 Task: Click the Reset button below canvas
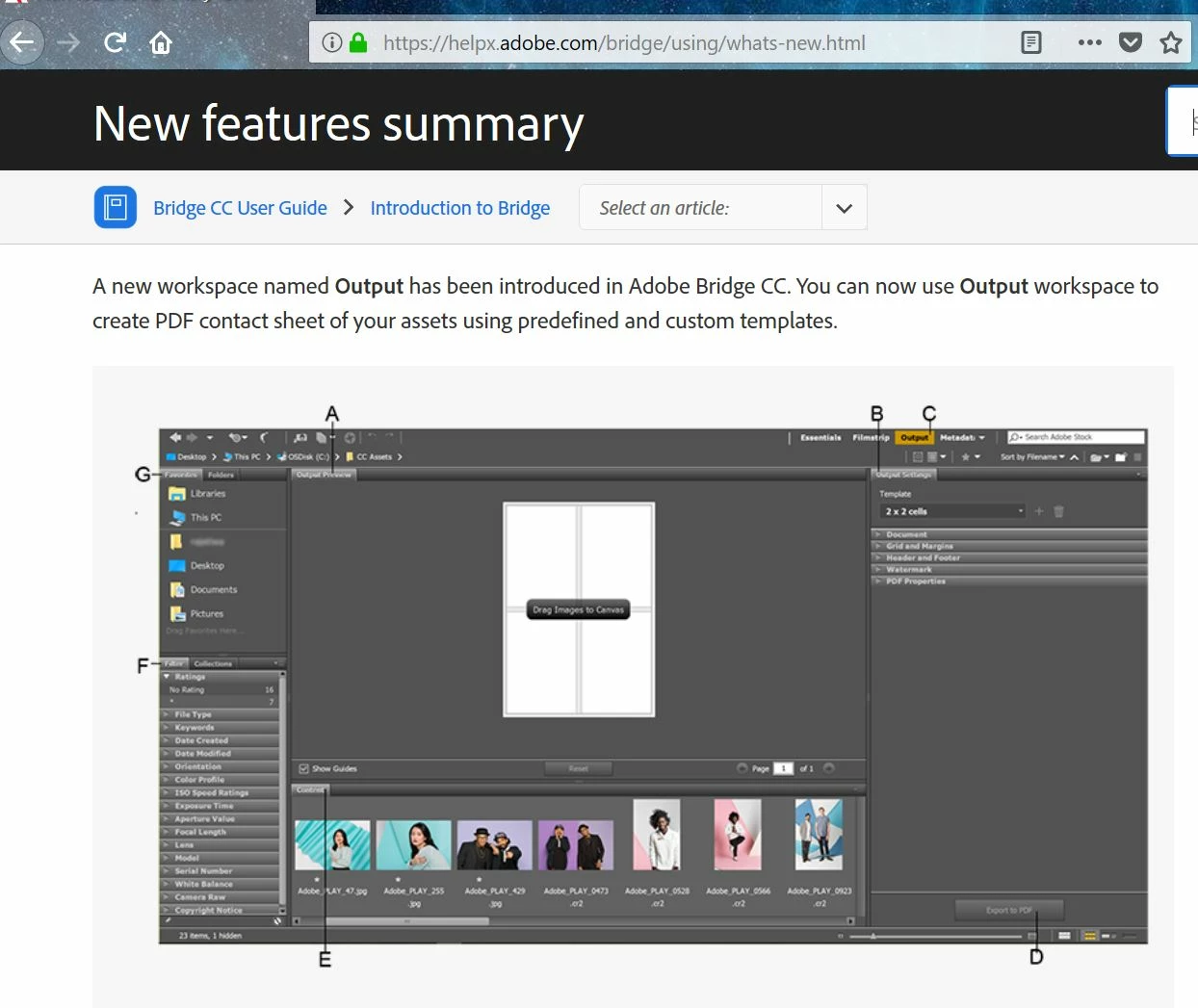pyautogui.click(x=578, y=768)
